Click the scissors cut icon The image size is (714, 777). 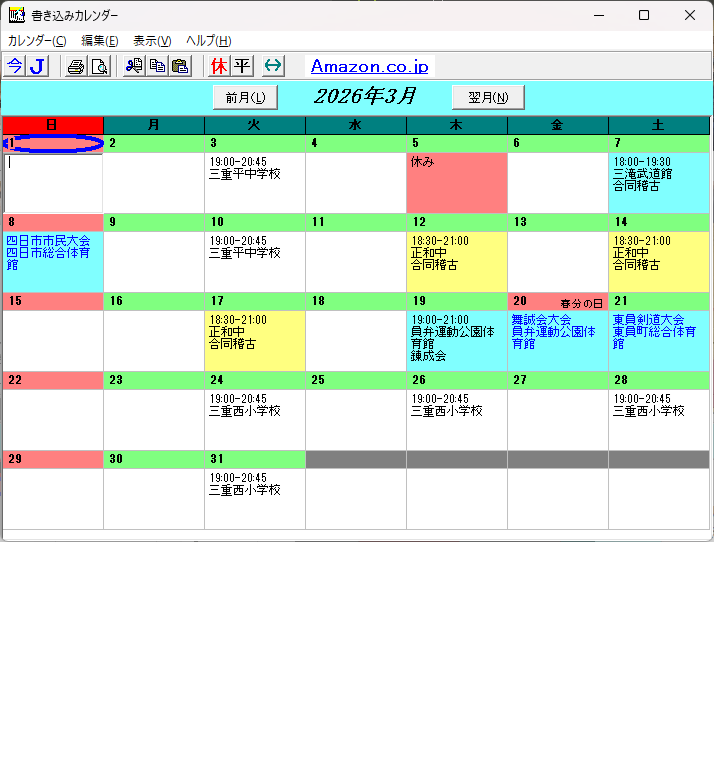pos(134,66)
